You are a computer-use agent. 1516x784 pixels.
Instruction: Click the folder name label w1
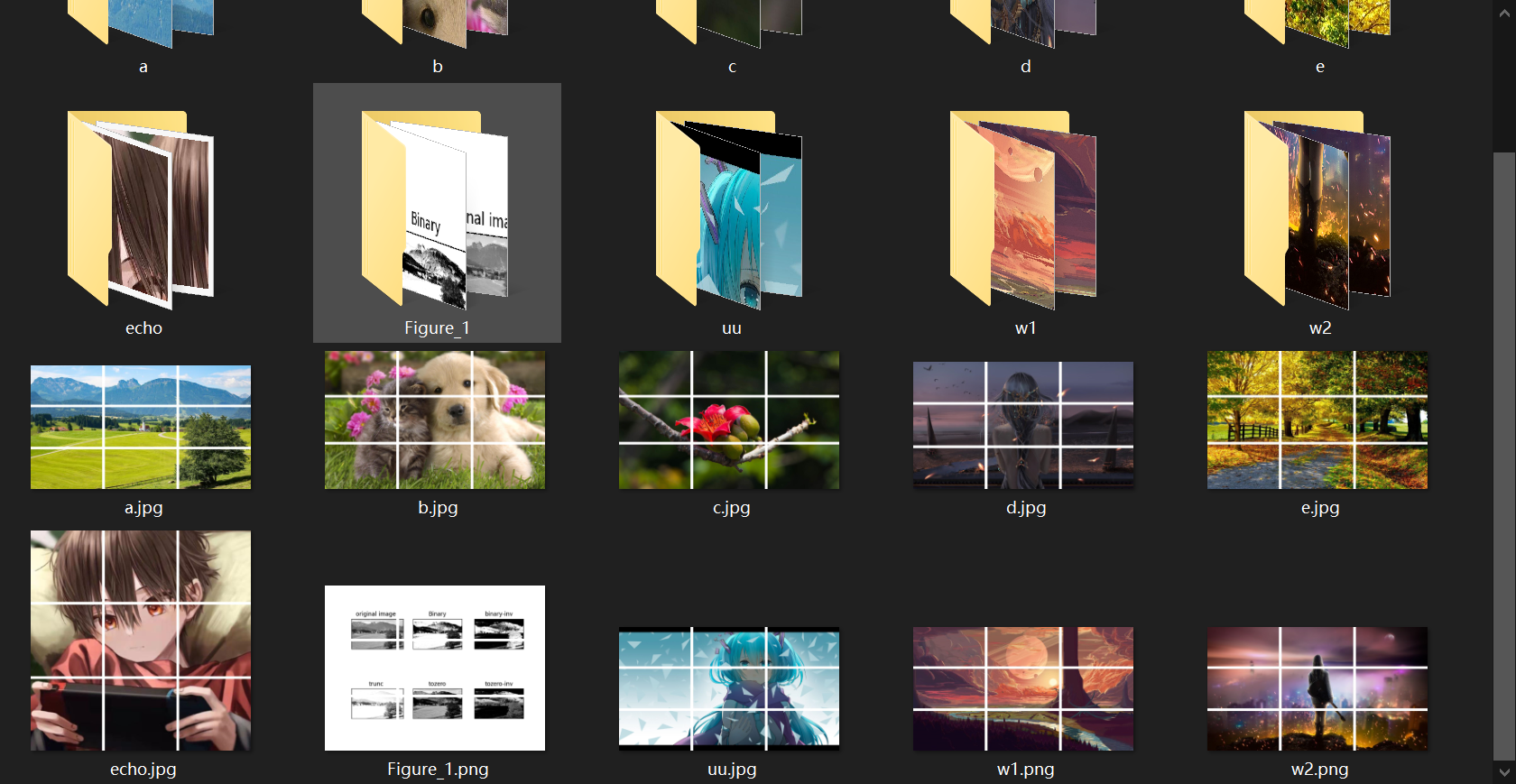click(1026, 328)
